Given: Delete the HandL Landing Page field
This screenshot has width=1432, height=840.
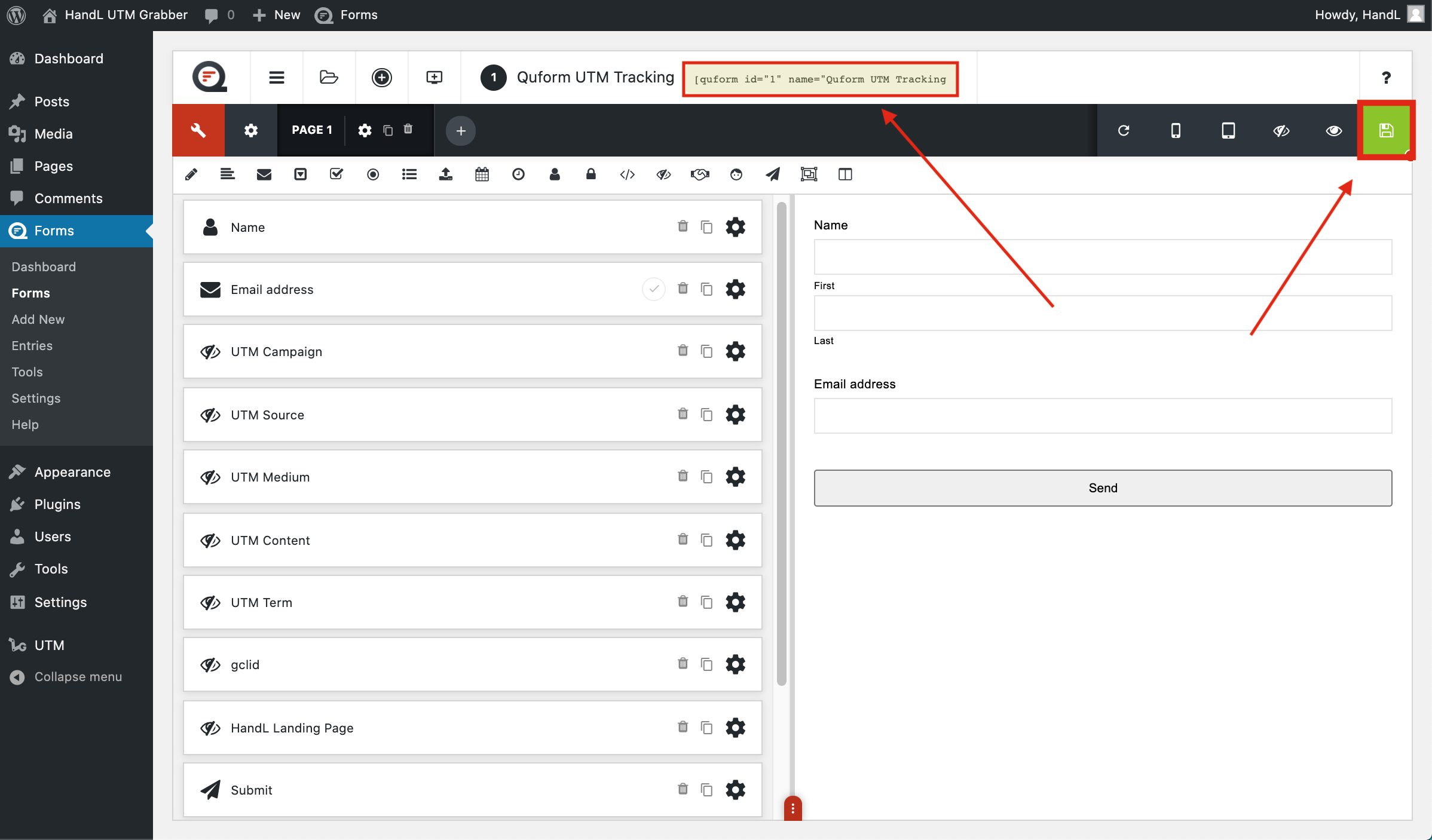Looking at the screenshot, I should point(683,726).
